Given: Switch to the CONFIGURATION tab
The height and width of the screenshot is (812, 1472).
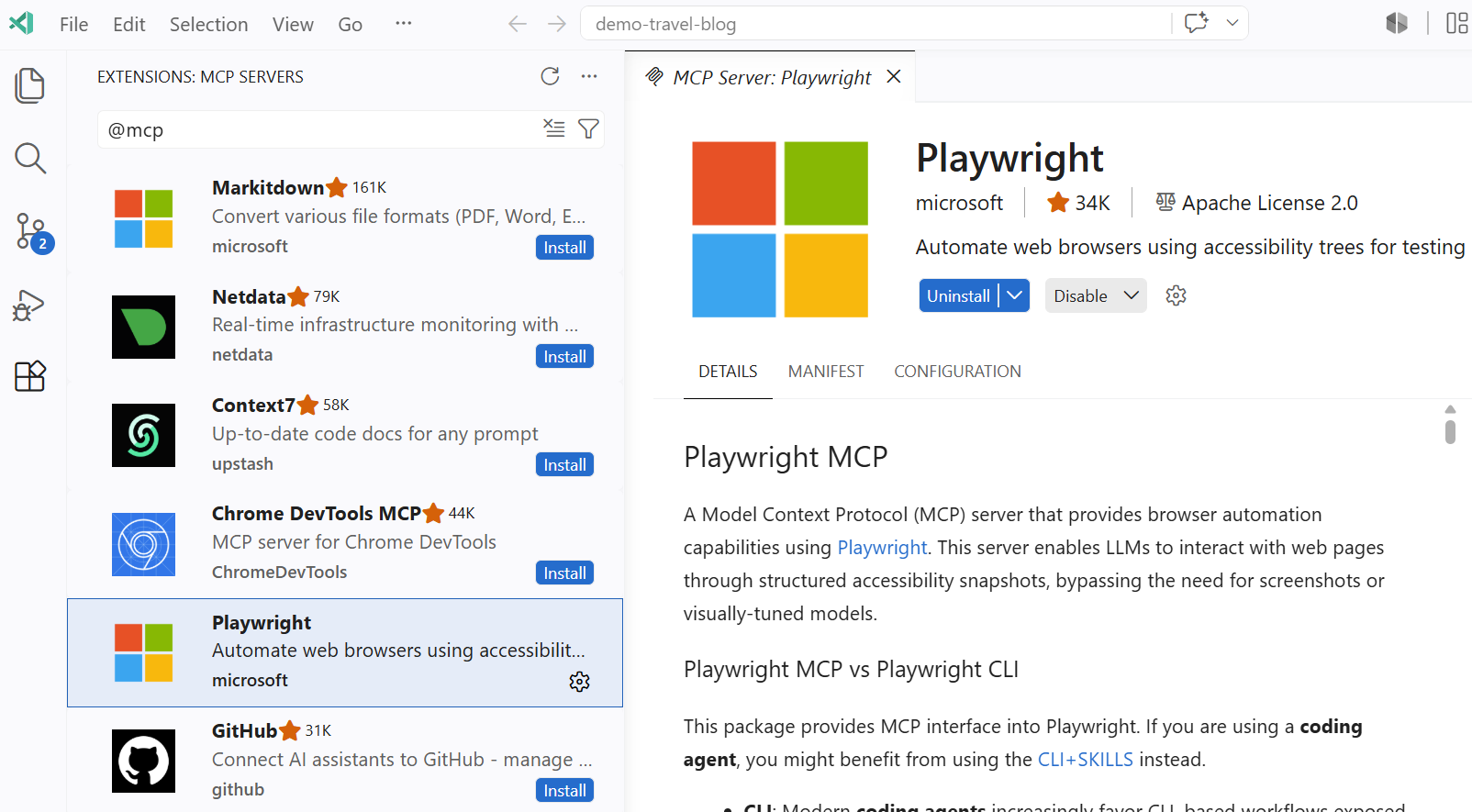Looking at the screenshot, I should point(957,372).
